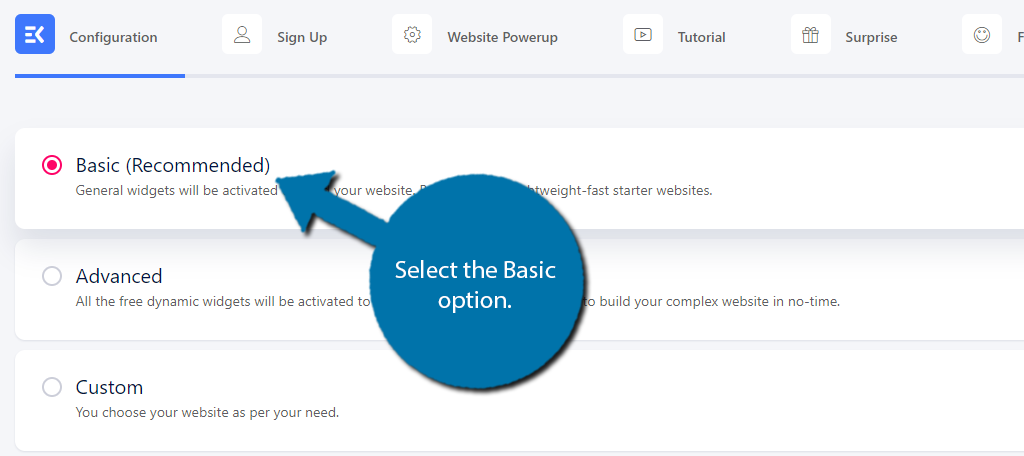Open the Surprise step label
The width and height of the screenshot is (1024, 456).
point(871,37)
